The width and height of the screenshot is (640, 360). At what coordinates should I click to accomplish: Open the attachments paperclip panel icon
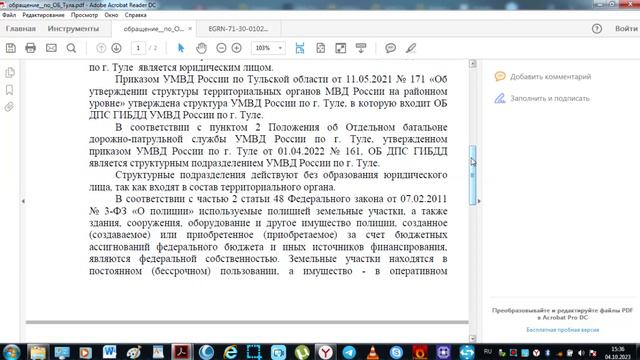(x=9, y=107)
